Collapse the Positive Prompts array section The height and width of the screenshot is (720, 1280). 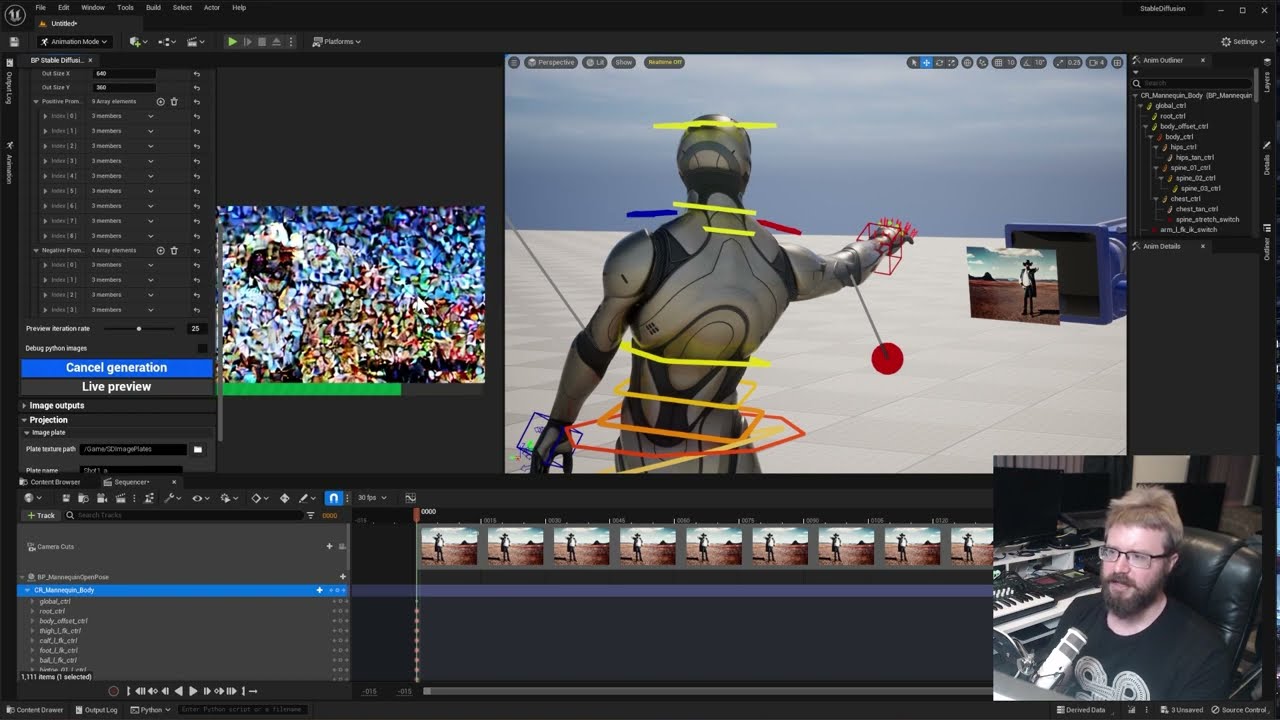pyautogui.click(x=36, y=102)
